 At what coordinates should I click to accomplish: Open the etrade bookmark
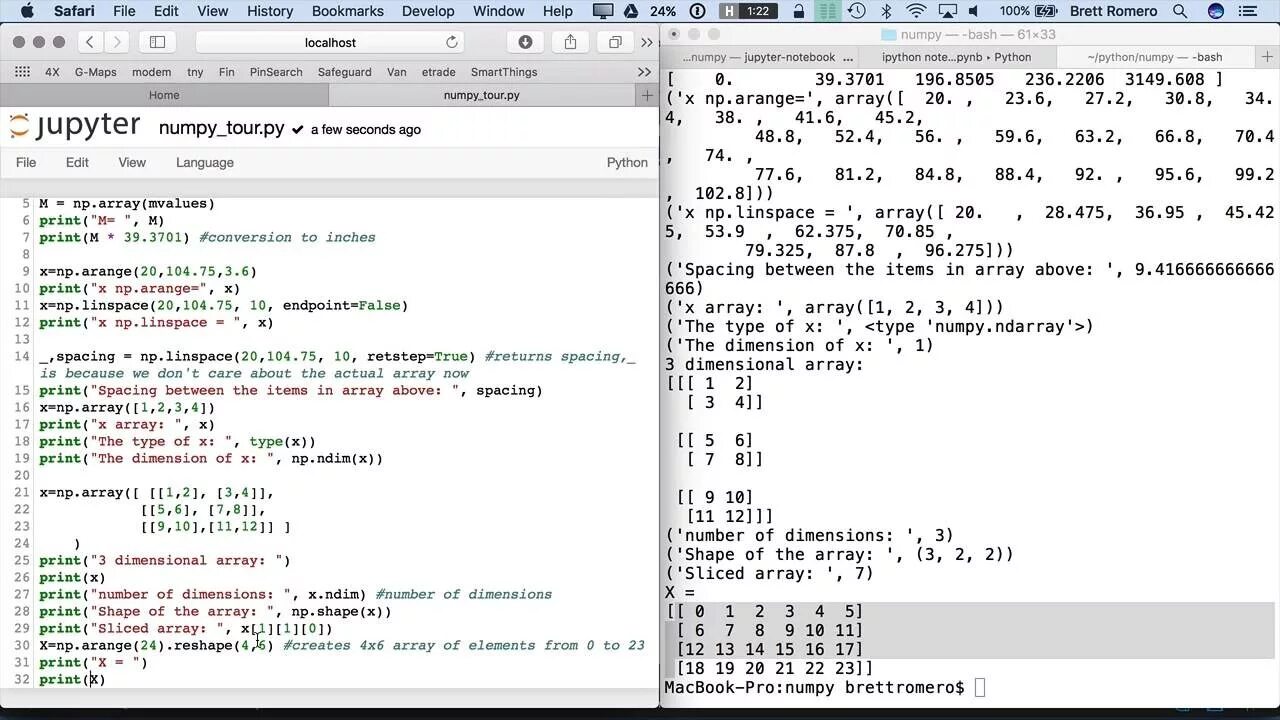(438, 72)
